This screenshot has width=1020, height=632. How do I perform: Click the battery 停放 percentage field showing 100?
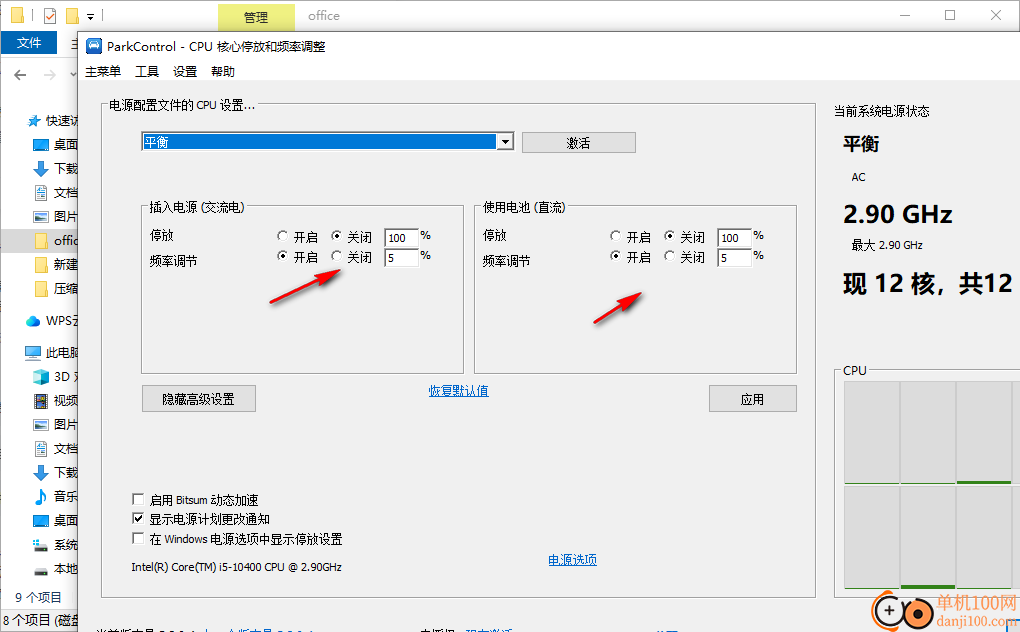[734, 238]
